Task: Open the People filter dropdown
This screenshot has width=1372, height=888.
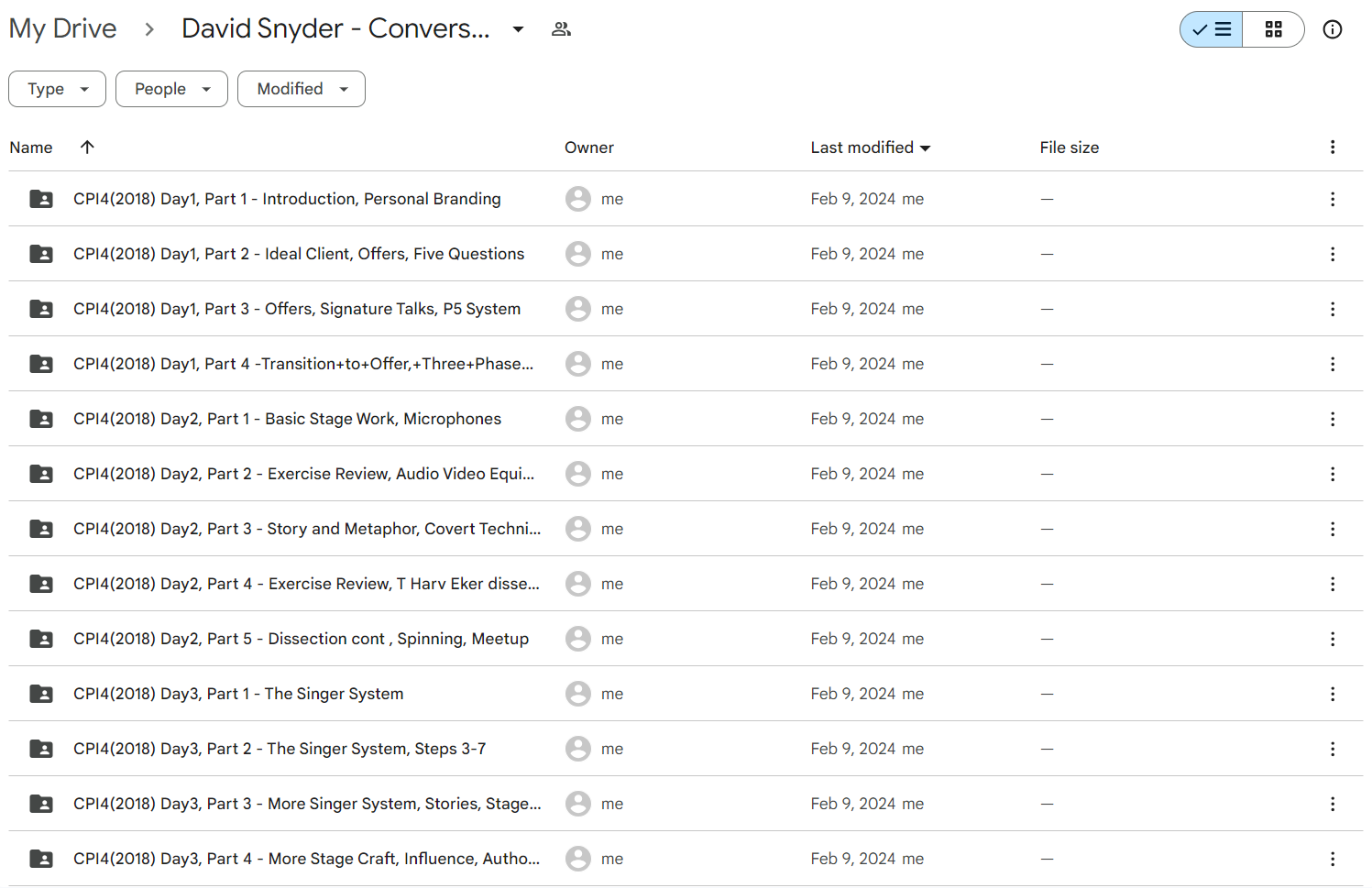Action: click(171, 89)
